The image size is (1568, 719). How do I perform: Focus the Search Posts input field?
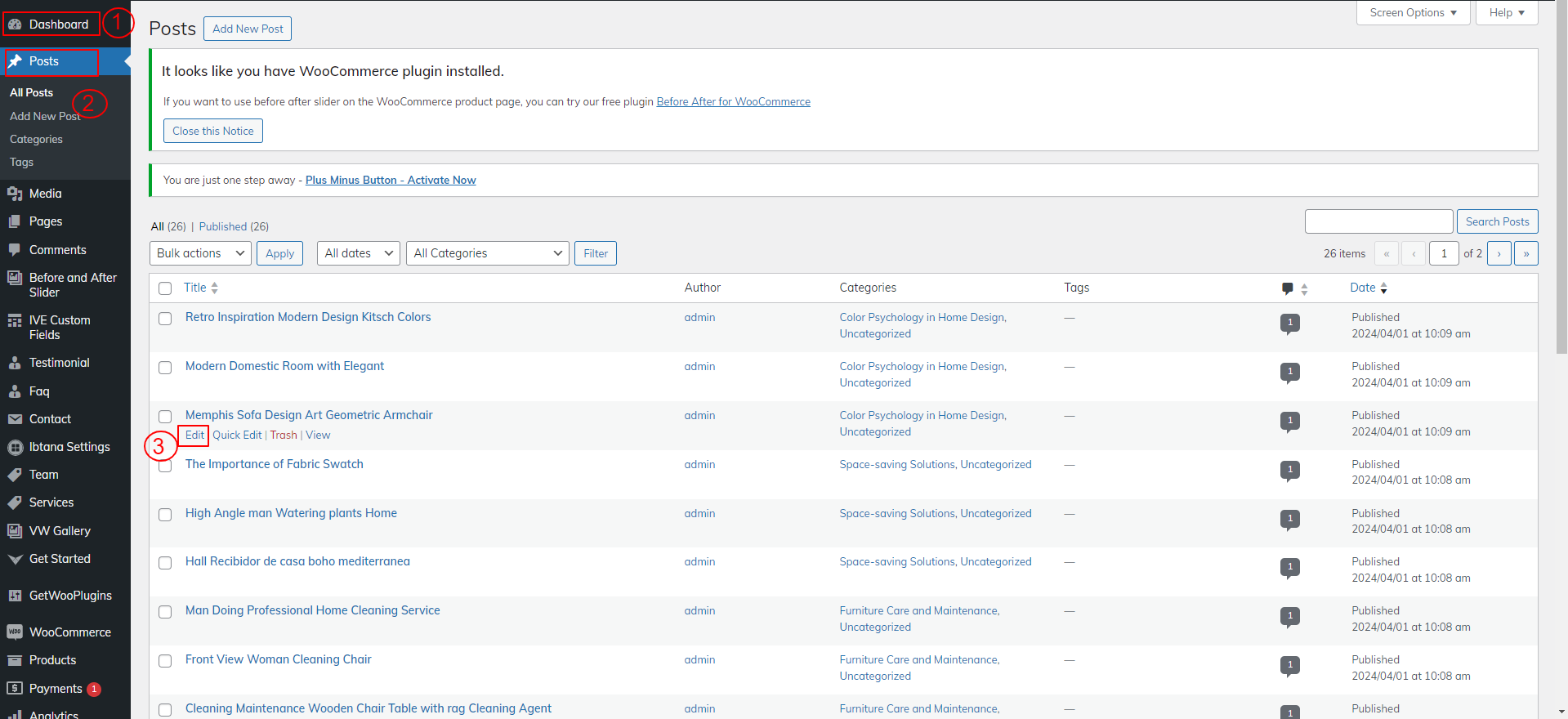(1378, 221)
